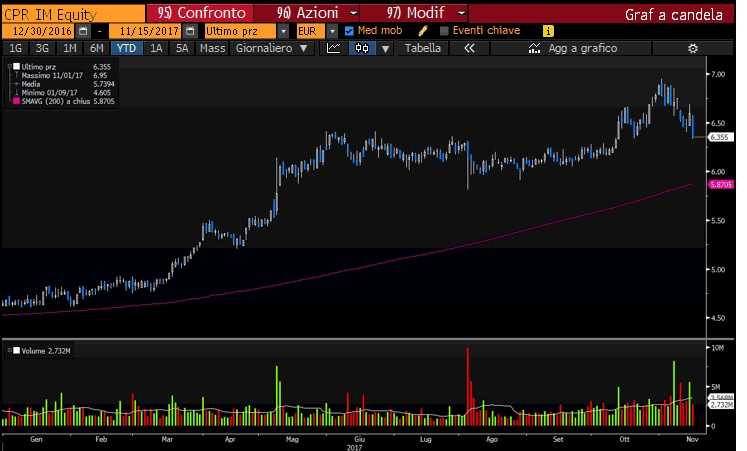
Task: Click the start date field 12/30/2016
Action: point(38,31)
